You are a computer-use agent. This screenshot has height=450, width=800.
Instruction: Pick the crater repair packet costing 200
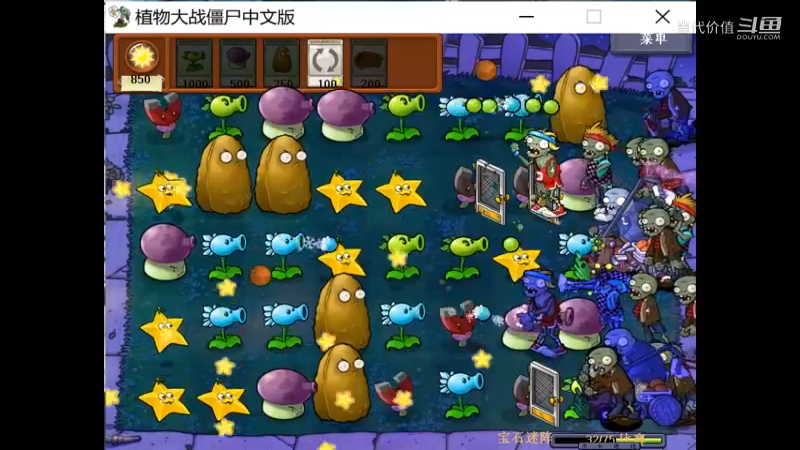coord(369,63)
